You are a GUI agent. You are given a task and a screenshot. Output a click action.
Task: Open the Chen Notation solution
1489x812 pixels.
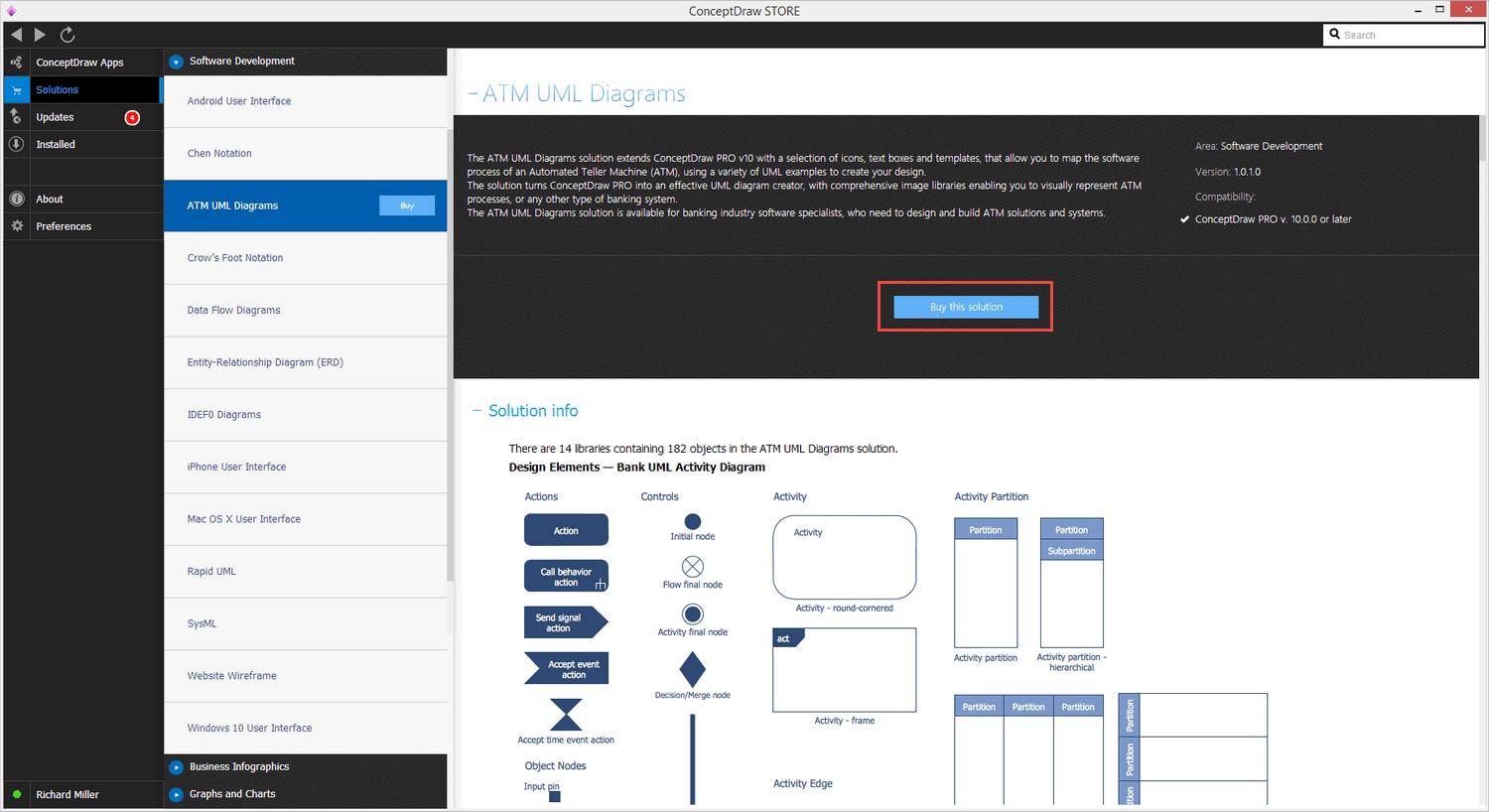coord(305,154)
